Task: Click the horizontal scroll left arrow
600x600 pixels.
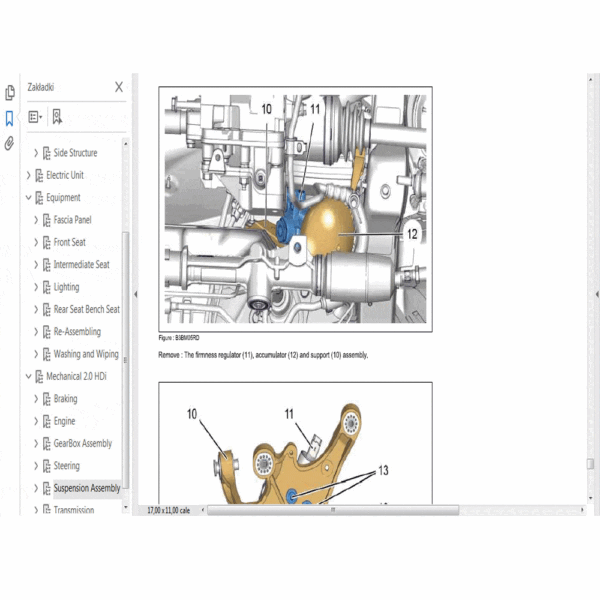Action: (203, 510)
